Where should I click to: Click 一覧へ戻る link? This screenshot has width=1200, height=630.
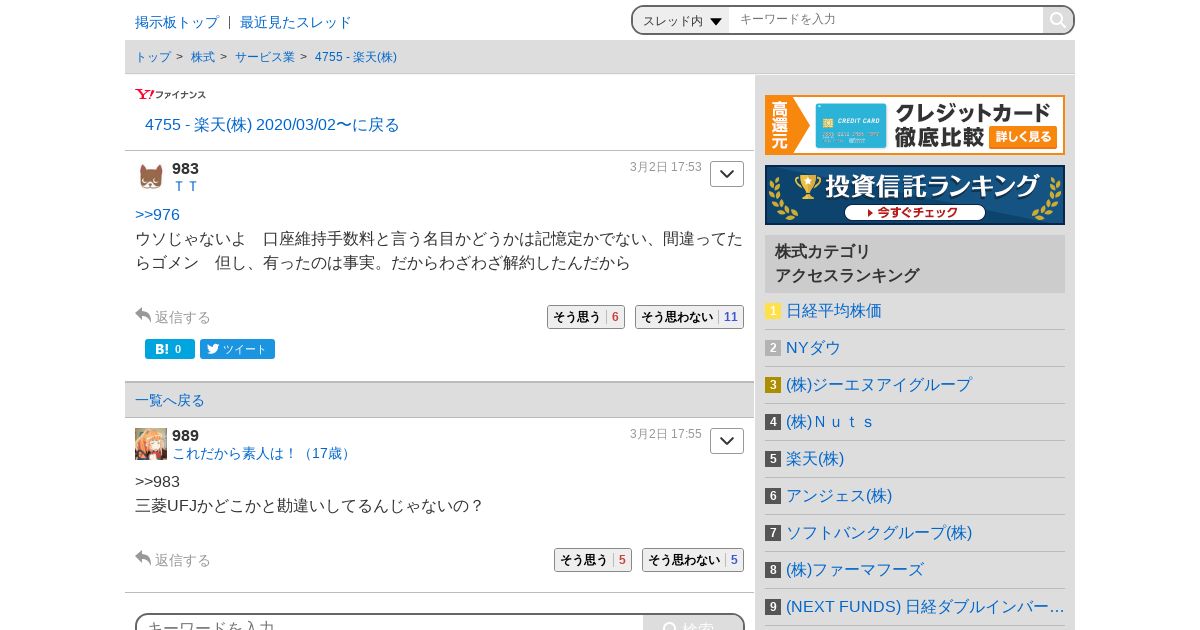(x=170, y=400)
